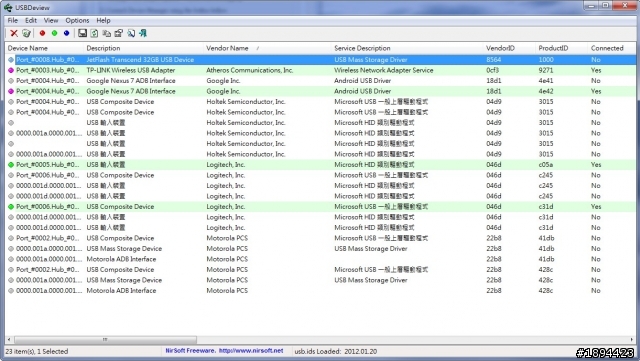The height and width of the screenshot is (361, 640).
Task: Click the red X uninstall selected devices icon
Action: click(14, 33)
